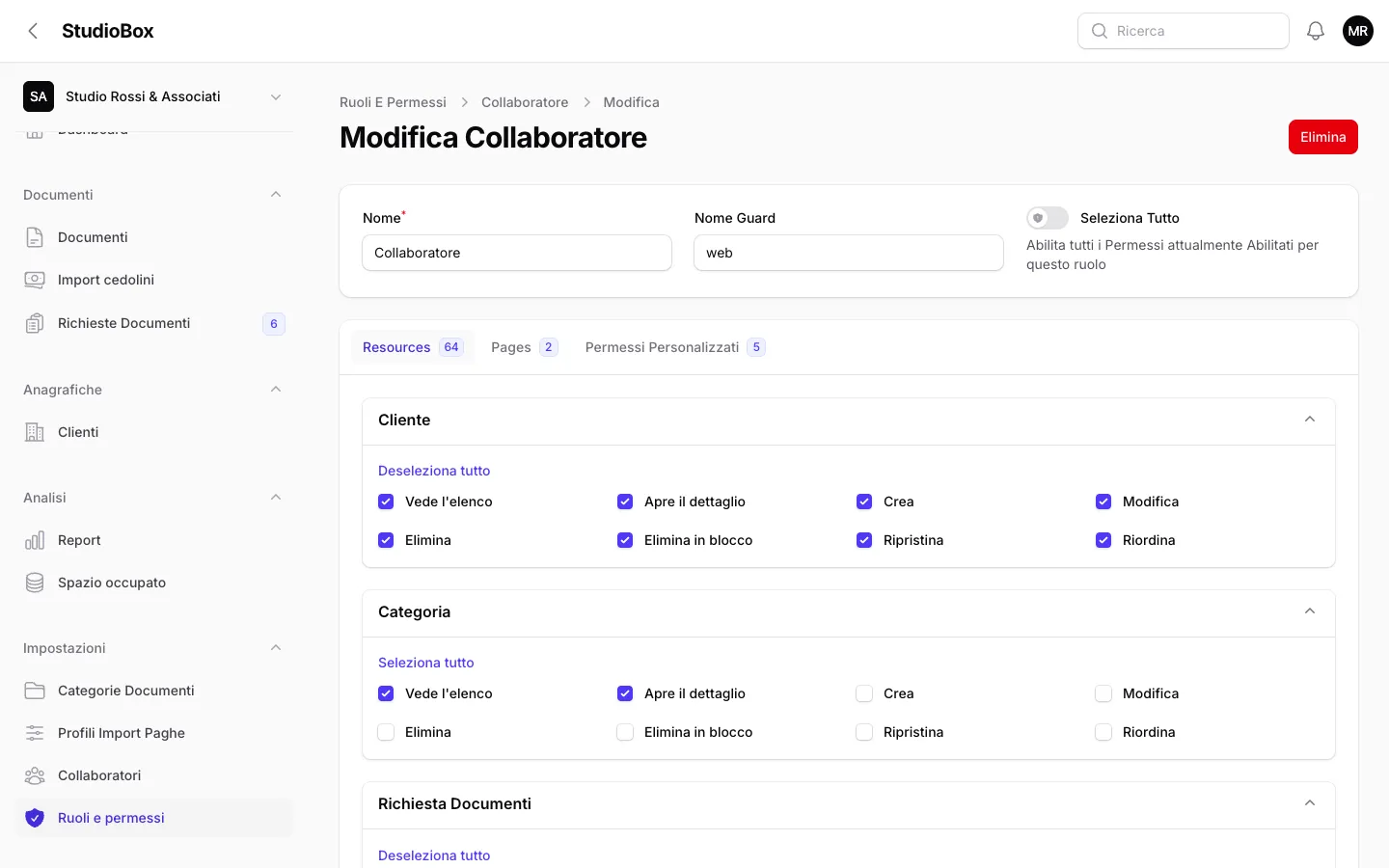Click the Categorie Documenti folder icon
Screen dimensions: 1389x868
pyautogui.click(x=35, y=691)
